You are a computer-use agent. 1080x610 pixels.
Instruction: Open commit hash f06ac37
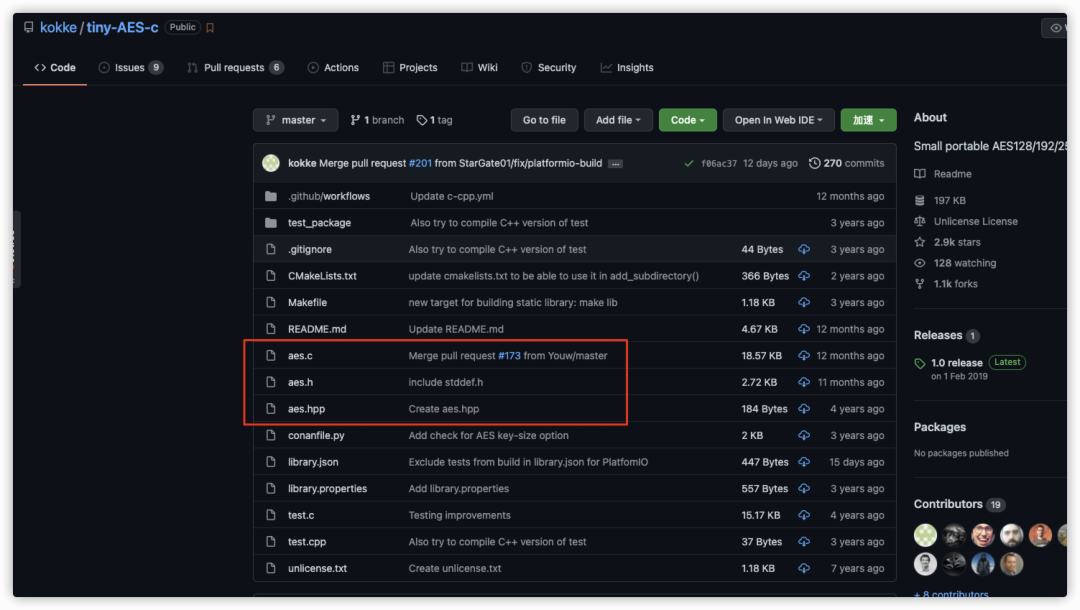(x=719, y=164)
